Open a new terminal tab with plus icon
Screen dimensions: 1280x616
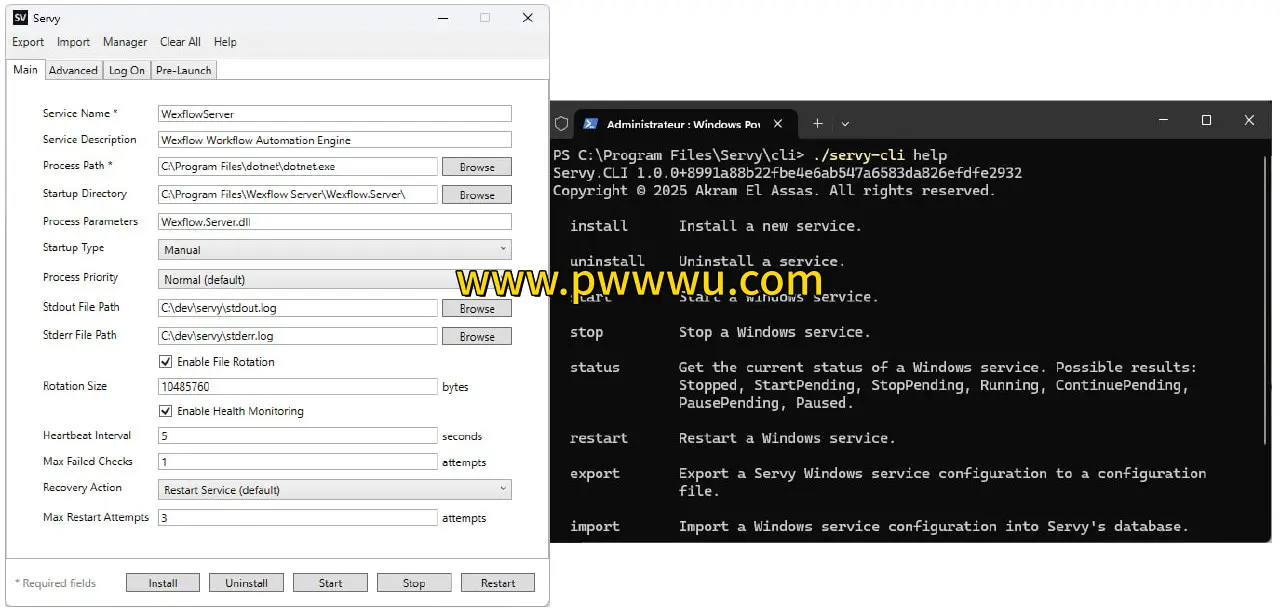pos(817,124)
